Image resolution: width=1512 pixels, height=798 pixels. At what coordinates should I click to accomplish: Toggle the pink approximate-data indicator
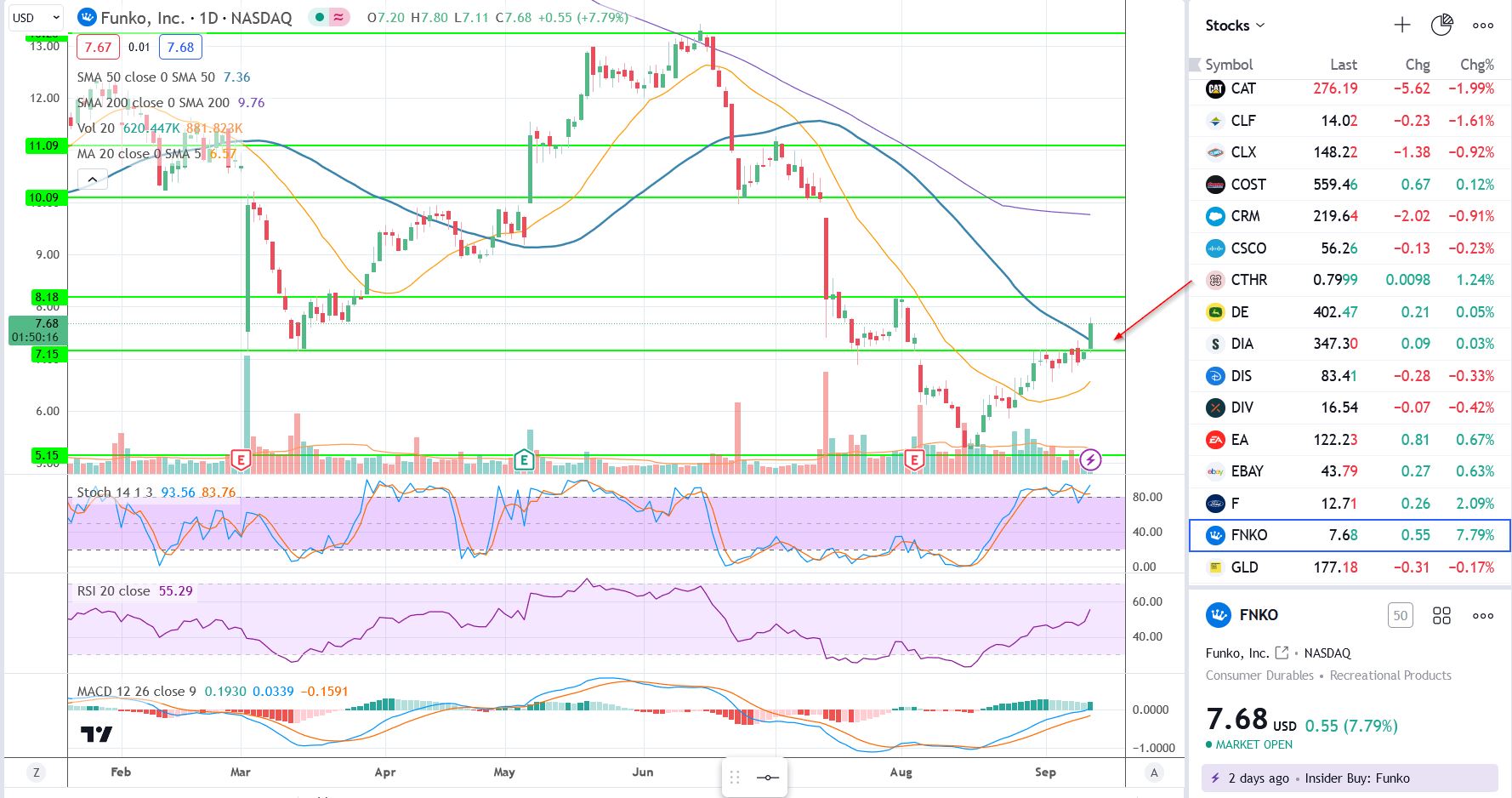(x=339, y=17)
